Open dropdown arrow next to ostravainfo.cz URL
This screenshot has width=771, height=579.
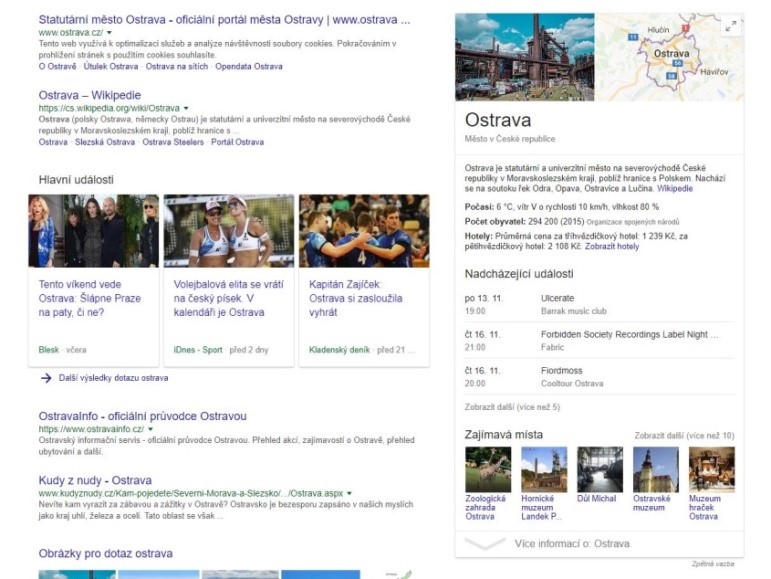point(150,429)
